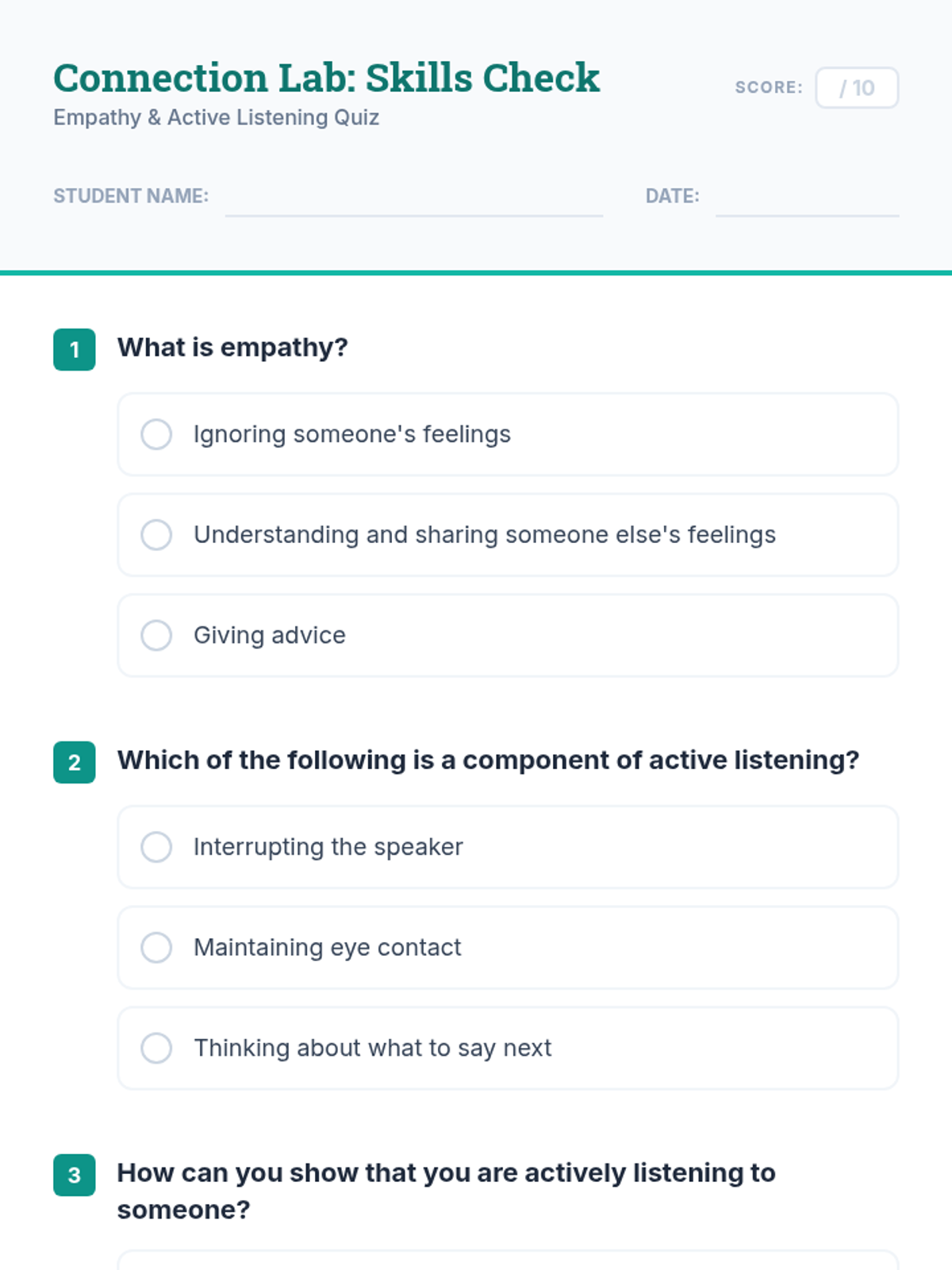952x1270 pixels.
Task: Click question number 1 badge
Action: pyautogui.click(x=75, y=349)
